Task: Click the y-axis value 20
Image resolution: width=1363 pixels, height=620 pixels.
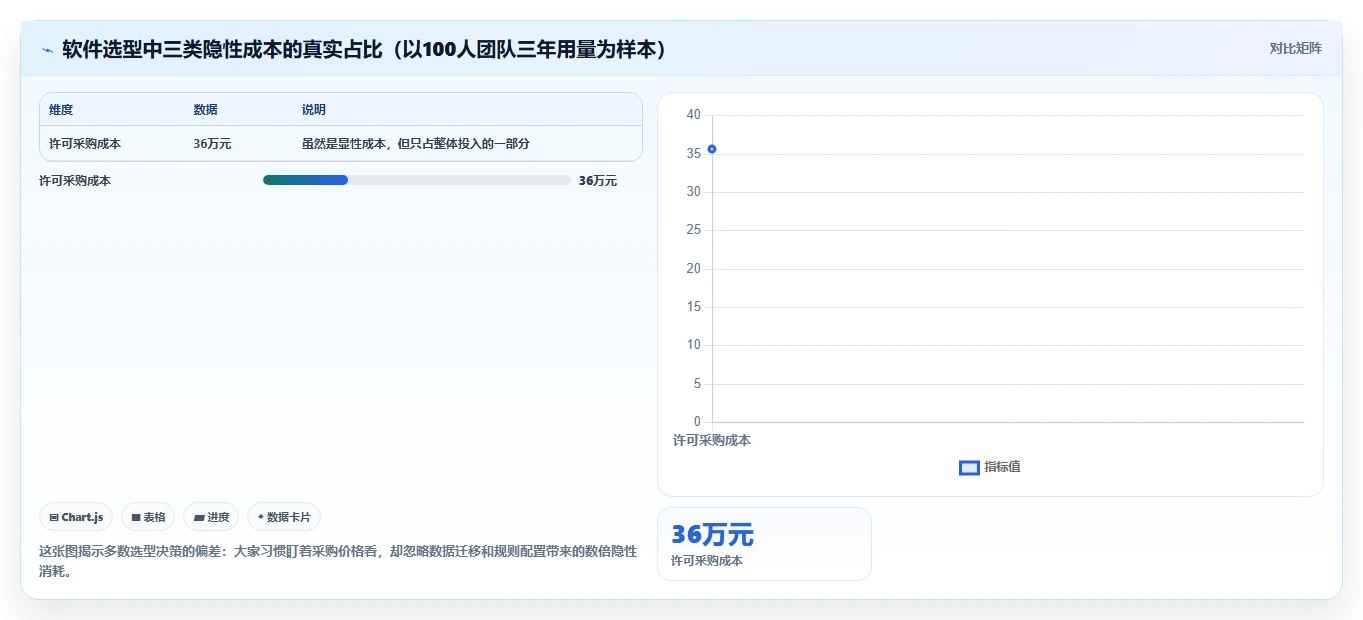Action: click(x=694, y=269)
